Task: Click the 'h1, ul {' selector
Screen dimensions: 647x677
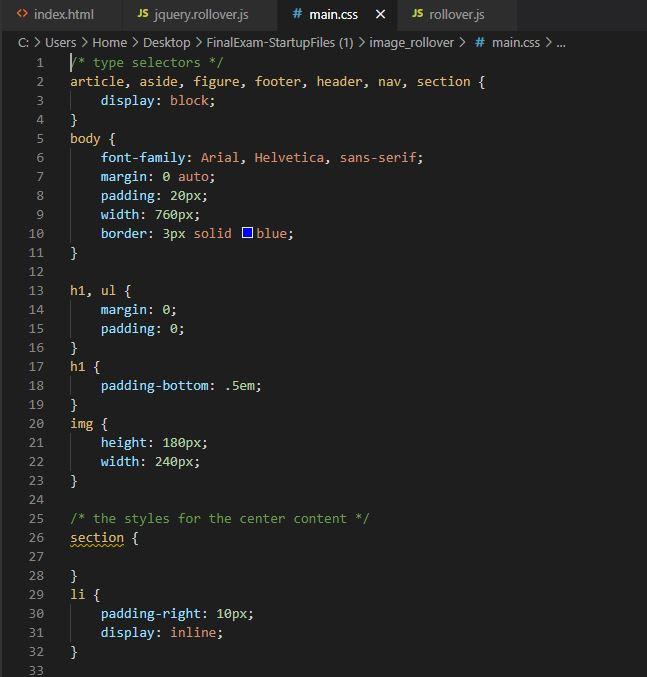Action: 100,291
